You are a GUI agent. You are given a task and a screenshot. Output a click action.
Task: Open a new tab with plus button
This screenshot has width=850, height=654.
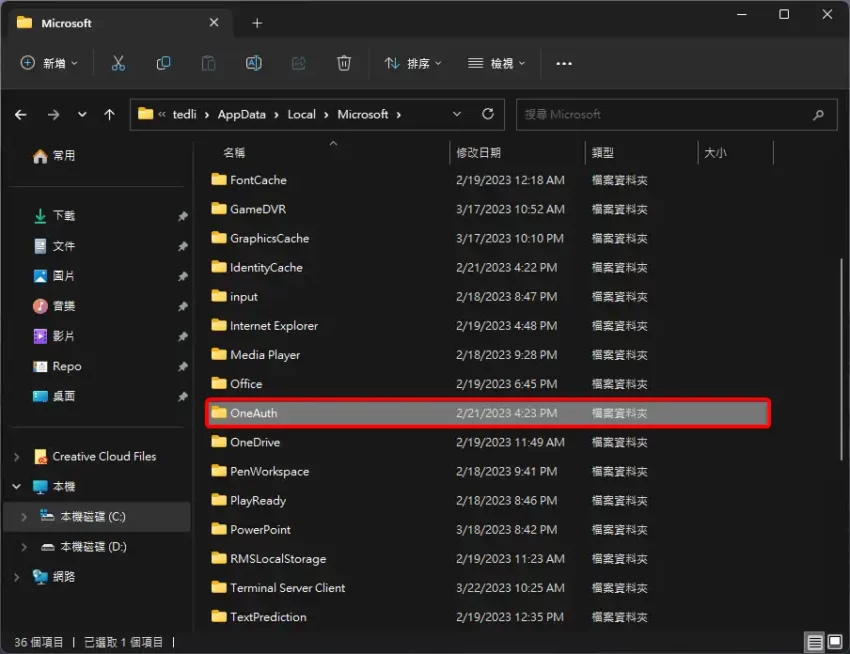click(x=257, y=23)
